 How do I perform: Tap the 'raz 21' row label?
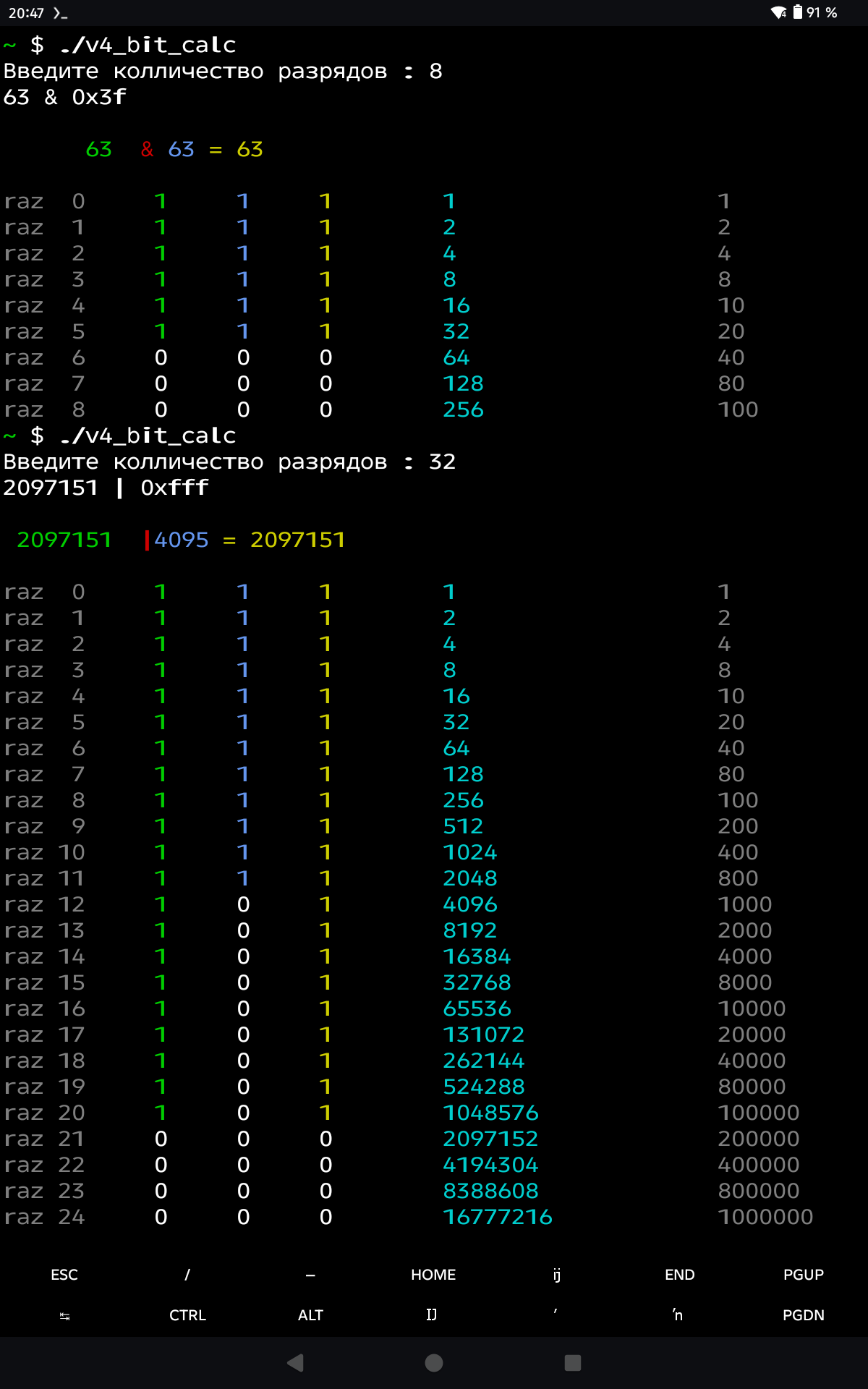[44, 1139]
